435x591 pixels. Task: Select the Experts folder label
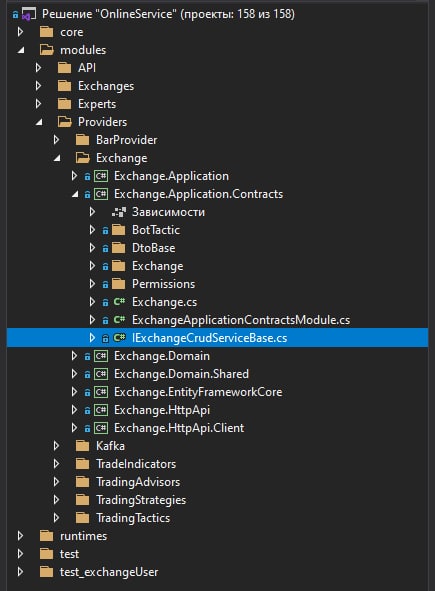(97, 104)
